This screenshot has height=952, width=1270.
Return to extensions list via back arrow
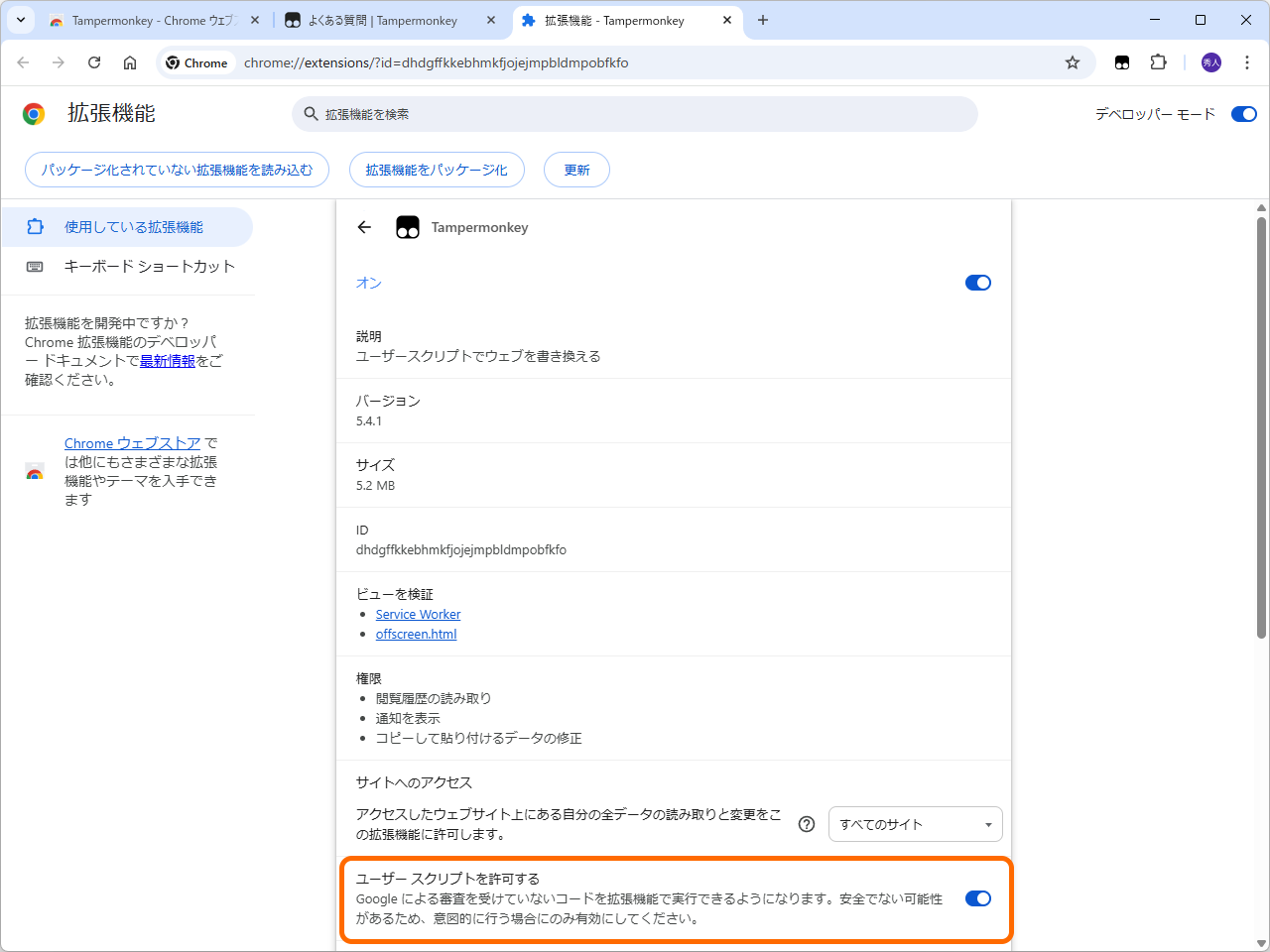[x=364, y=227]
